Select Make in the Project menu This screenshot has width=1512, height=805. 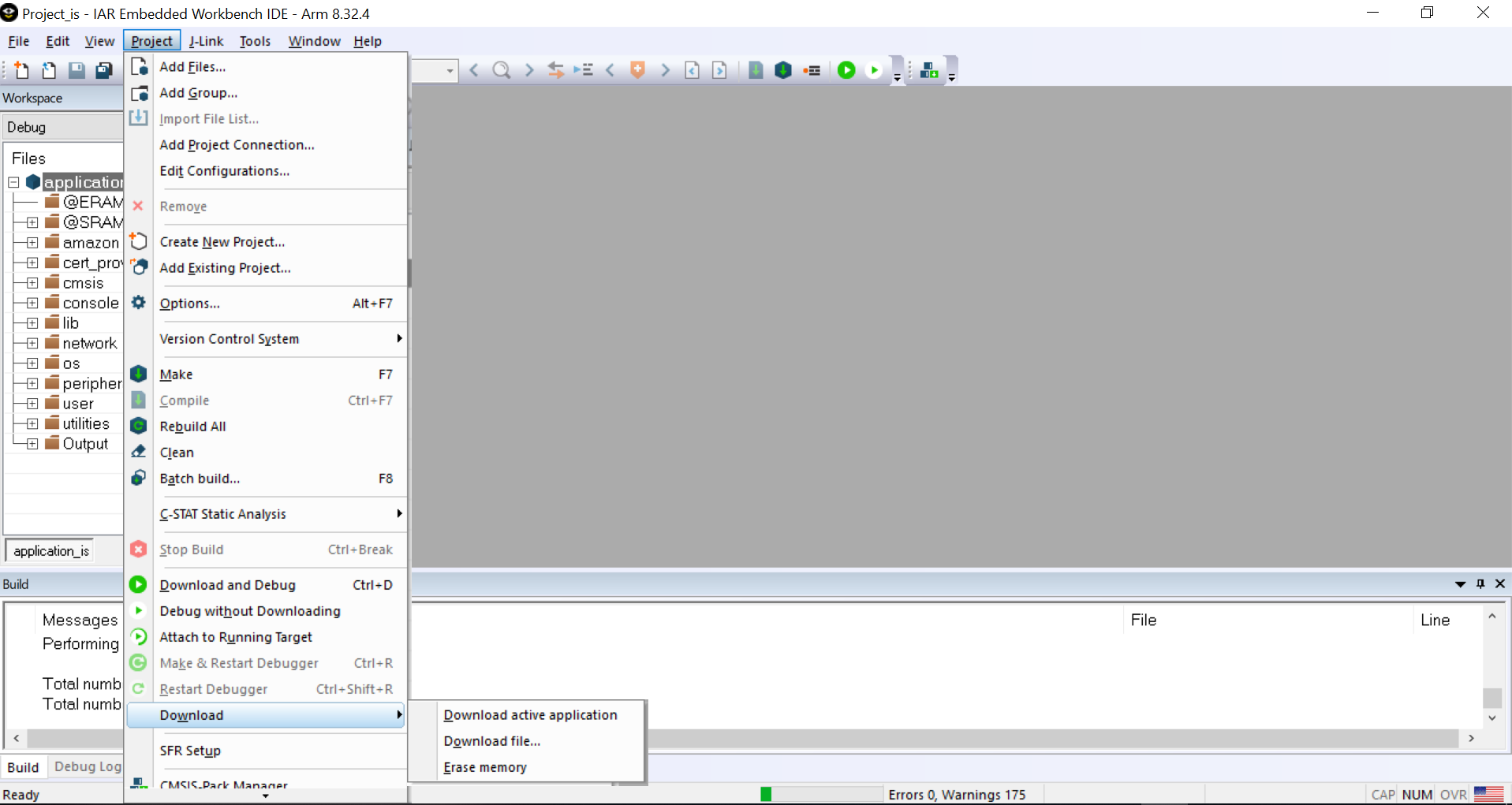267,374
